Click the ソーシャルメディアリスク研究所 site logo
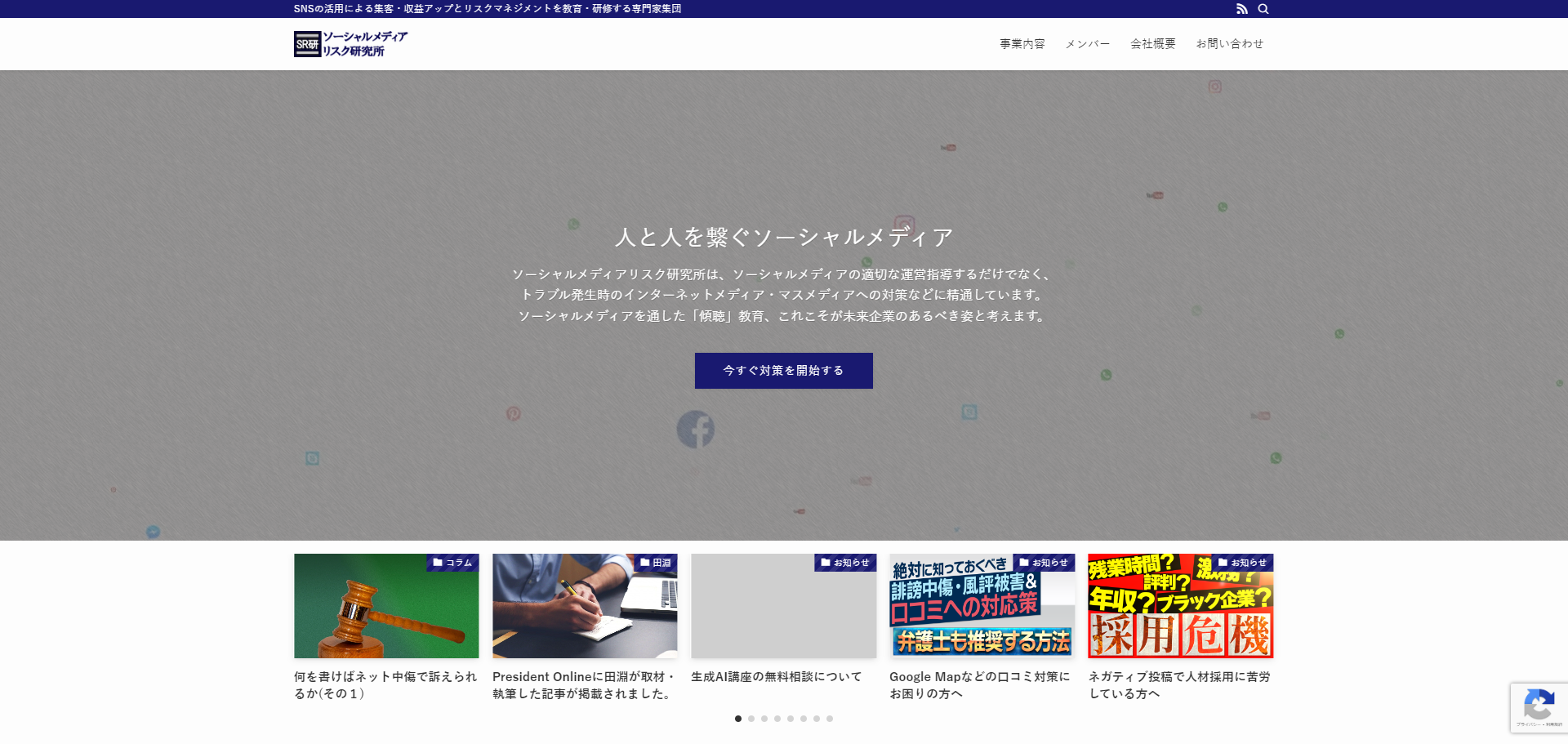Viewport: 1568px width, 744px height. [x=350, y=44]
